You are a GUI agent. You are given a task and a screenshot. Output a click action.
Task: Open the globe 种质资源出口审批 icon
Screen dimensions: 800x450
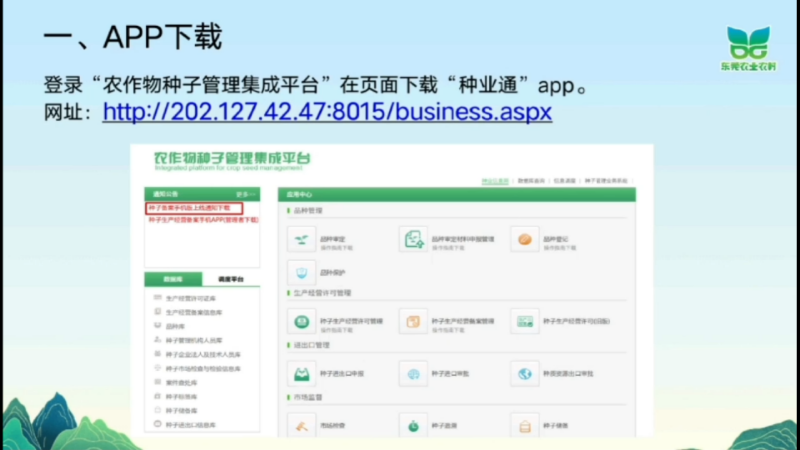[524, 374]
